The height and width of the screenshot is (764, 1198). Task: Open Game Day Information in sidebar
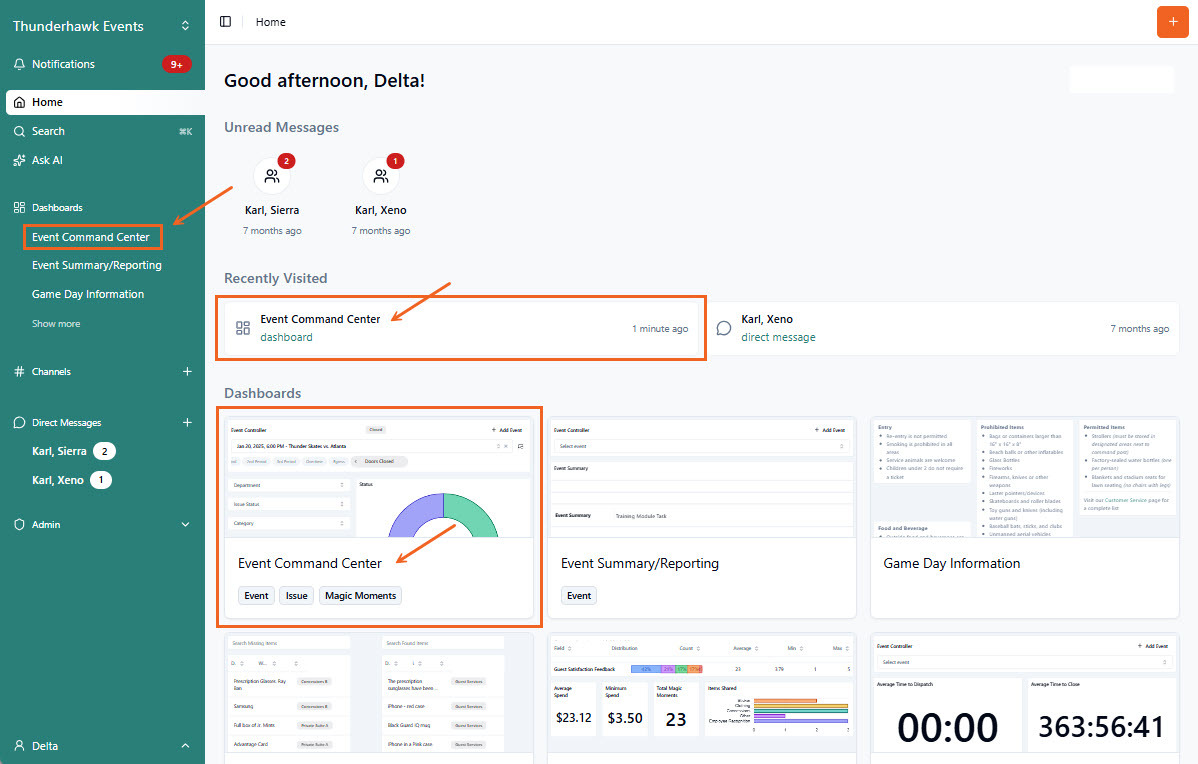(x=88, y=294)
